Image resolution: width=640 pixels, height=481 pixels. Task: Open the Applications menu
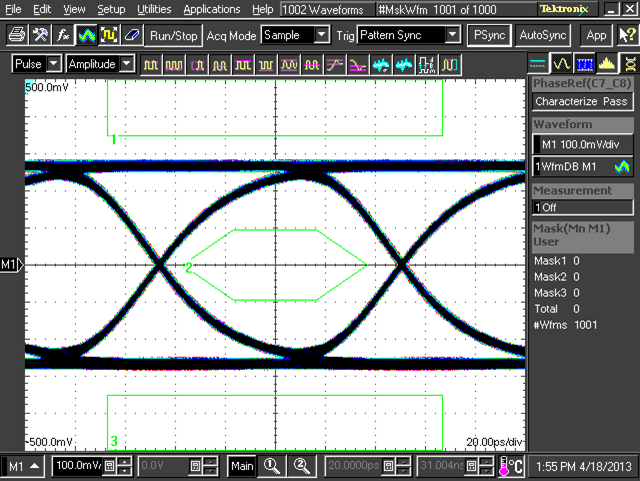coord(212,8)
